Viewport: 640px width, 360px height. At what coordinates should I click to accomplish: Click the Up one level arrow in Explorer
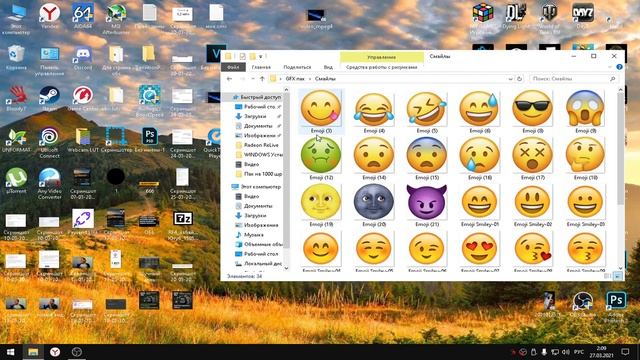pyautogui.click(x=262, y=78)
